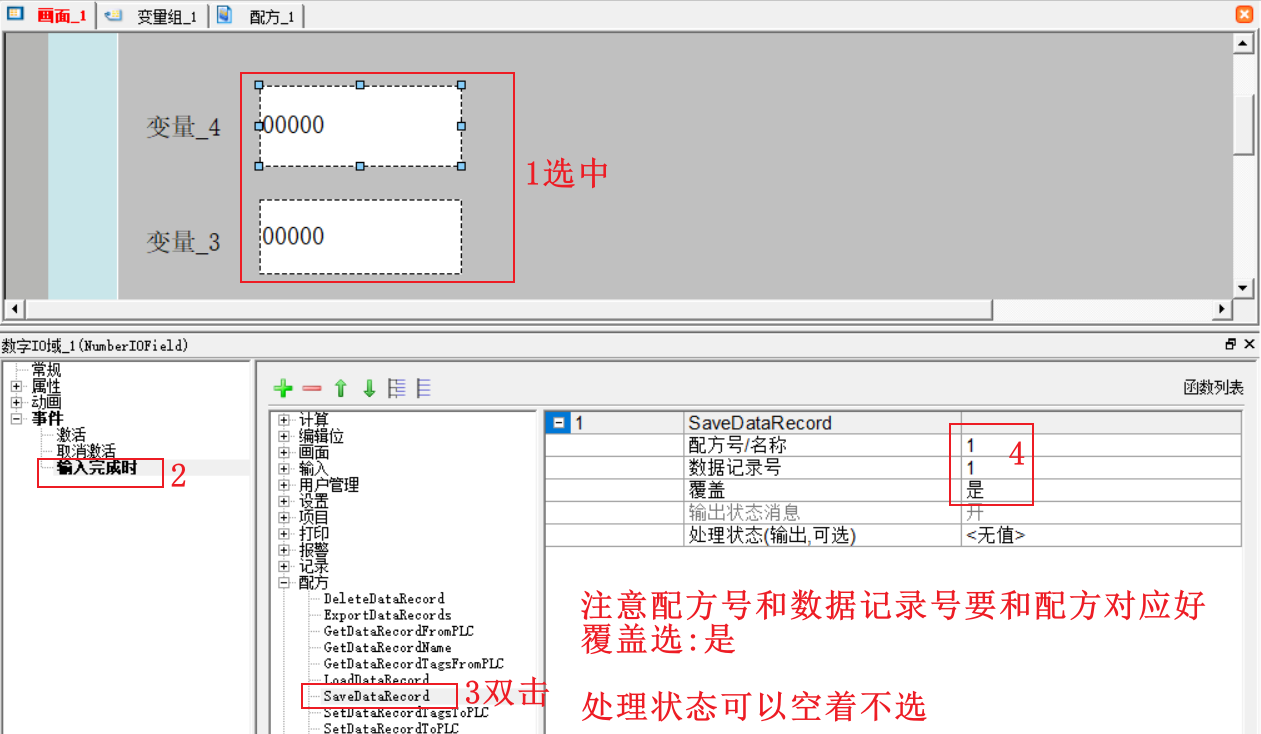Open the 变量组_1 tab

coord(167,17)
